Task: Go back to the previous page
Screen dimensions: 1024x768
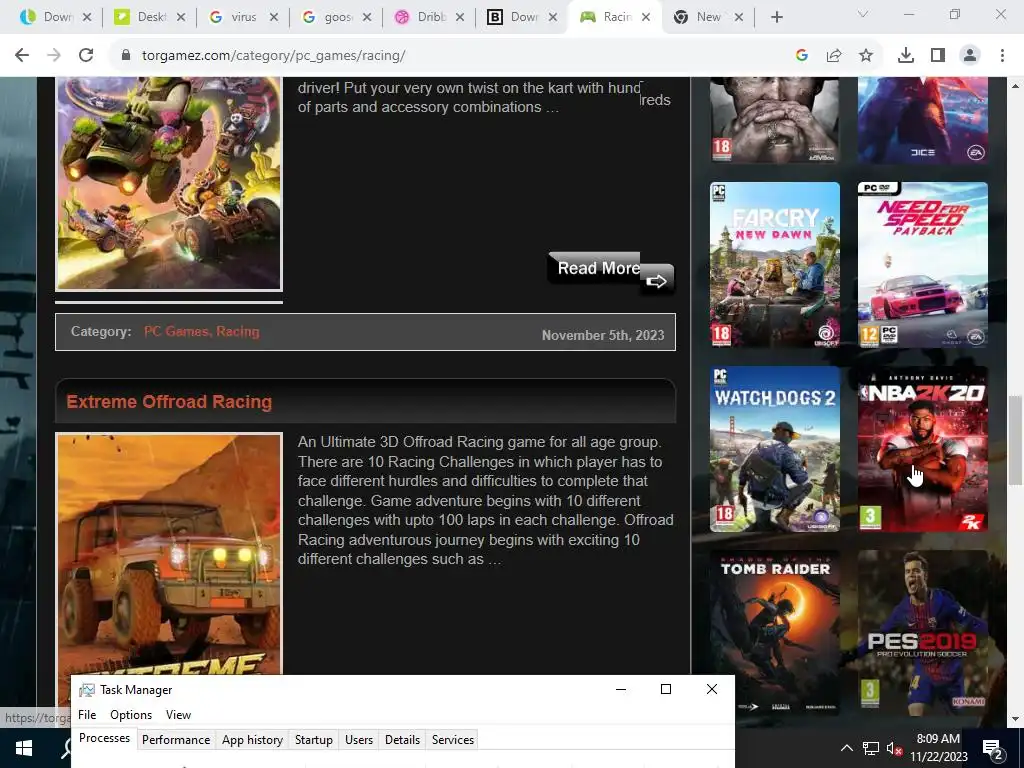Action: [x=22, y=56]
